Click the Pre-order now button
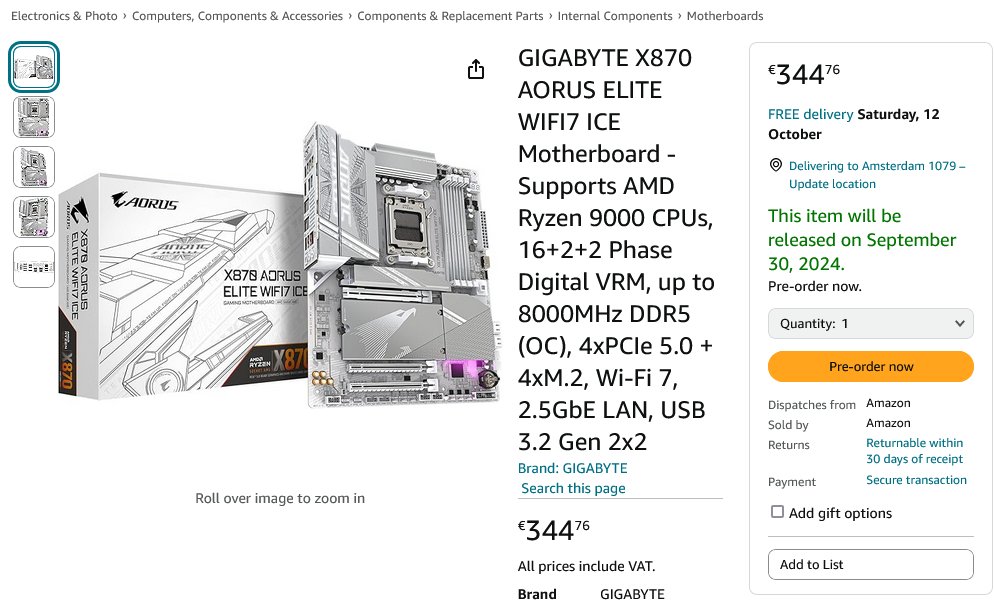994x604 pixels. [x=869, y=366]
